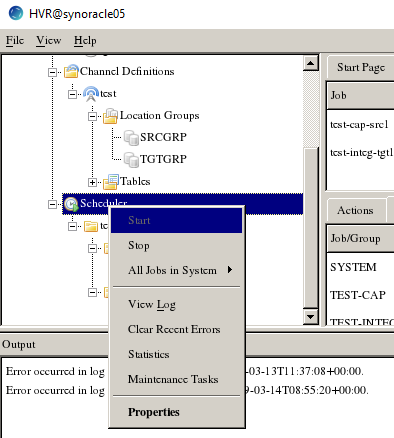
Task: Select Maintenance Tasks menu entry
Action: pyautogui.click(x=176, y=379)
